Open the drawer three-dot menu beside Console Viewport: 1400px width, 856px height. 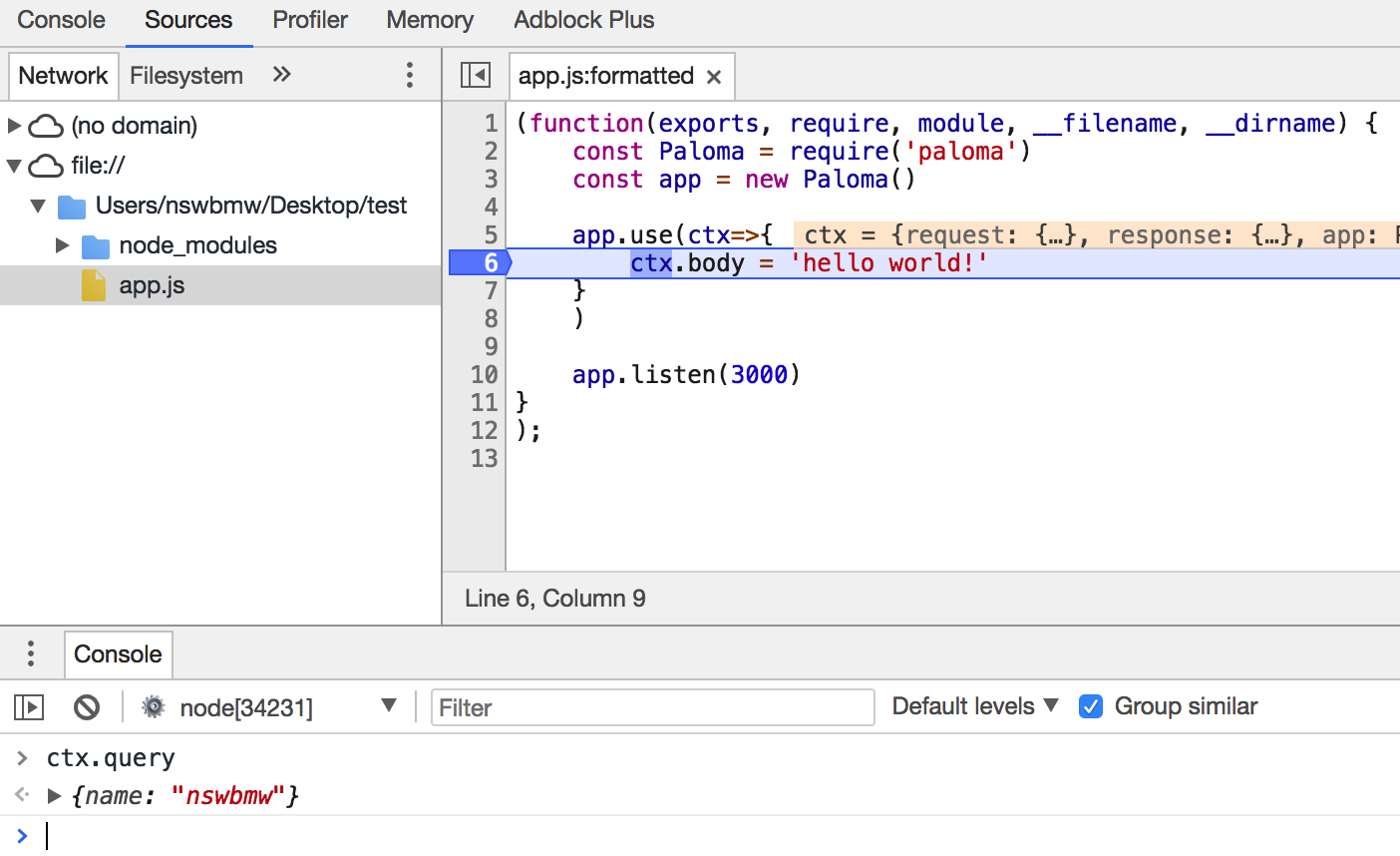tap(31, 654)
